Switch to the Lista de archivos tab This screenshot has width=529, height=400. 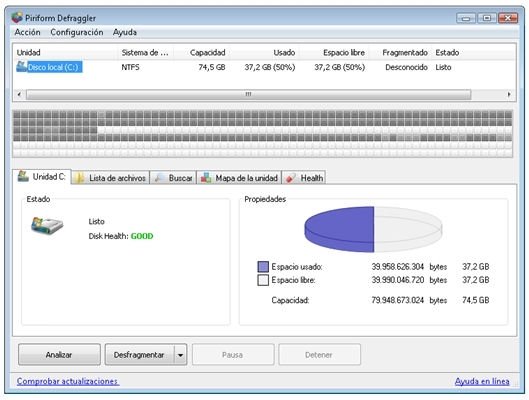point(111,178)
